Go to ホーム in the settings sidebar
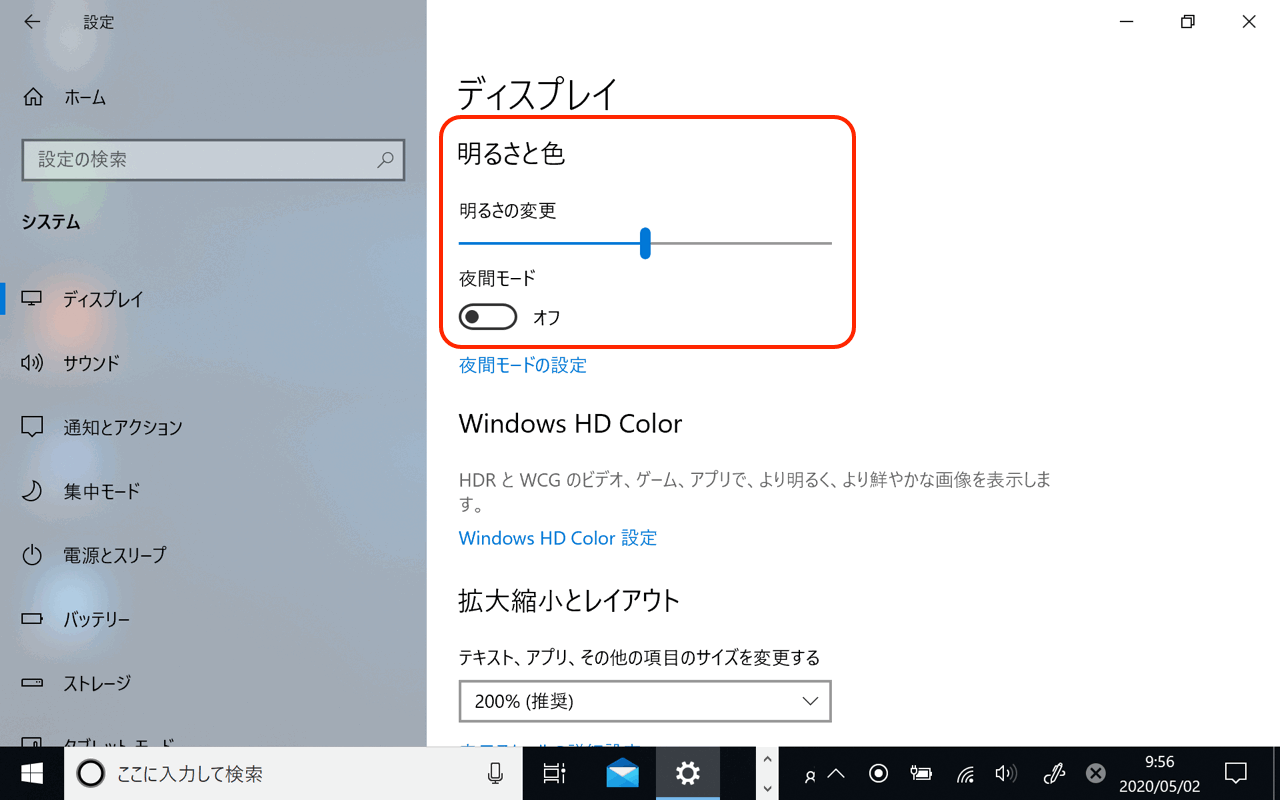Image resolution: width=1280 pixels, height=800 pixels. click(85, 97)
